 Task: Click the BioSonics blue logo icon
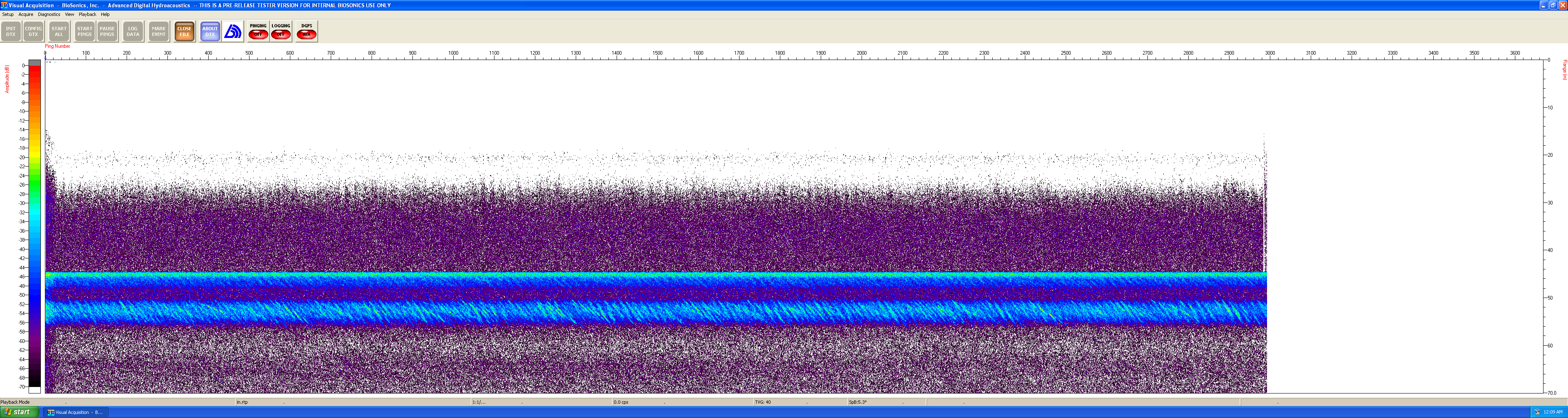[x=233, y=32]
